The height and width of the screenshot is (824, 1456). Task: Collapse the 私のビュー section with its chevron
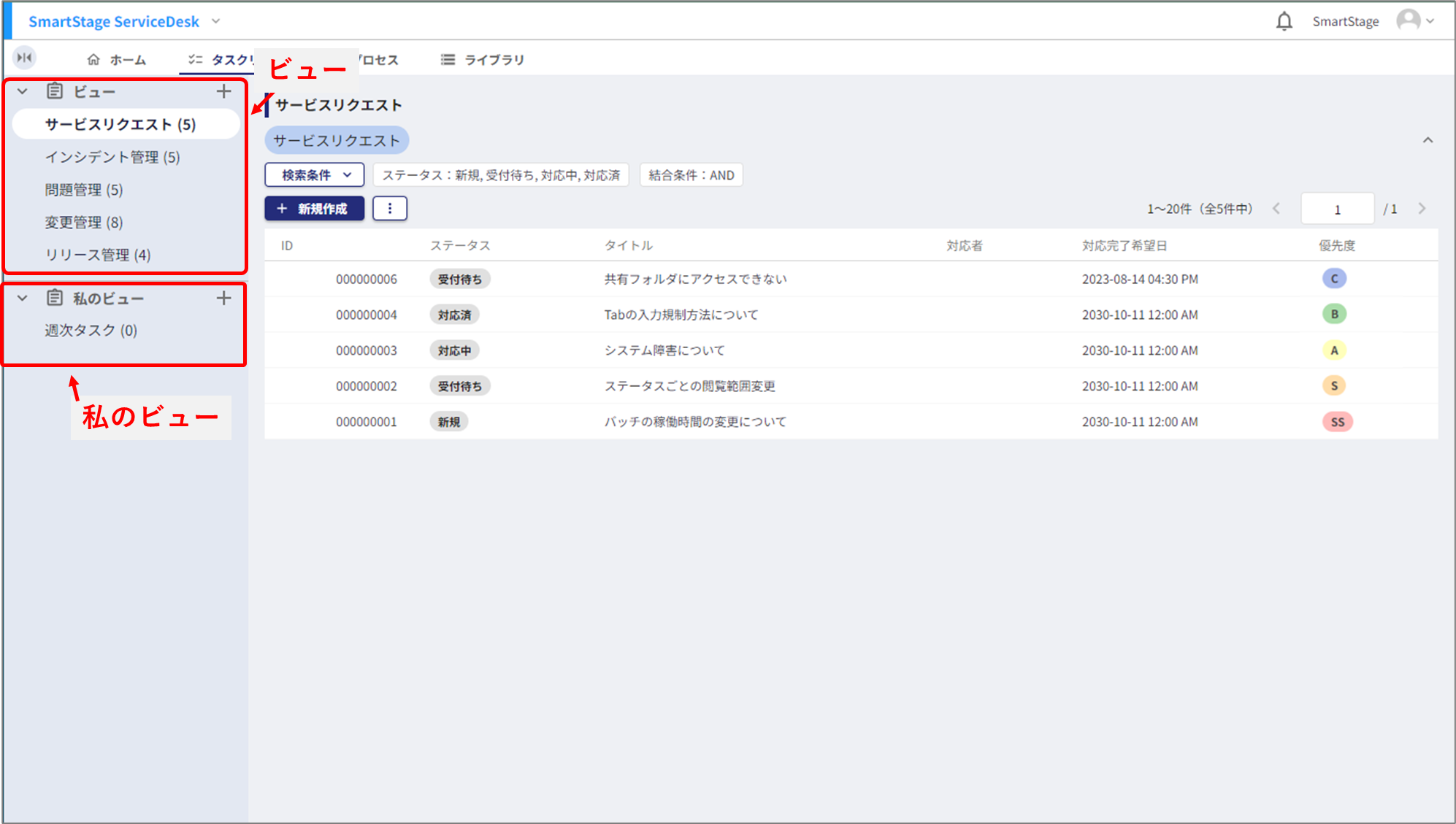pos(23,298)
